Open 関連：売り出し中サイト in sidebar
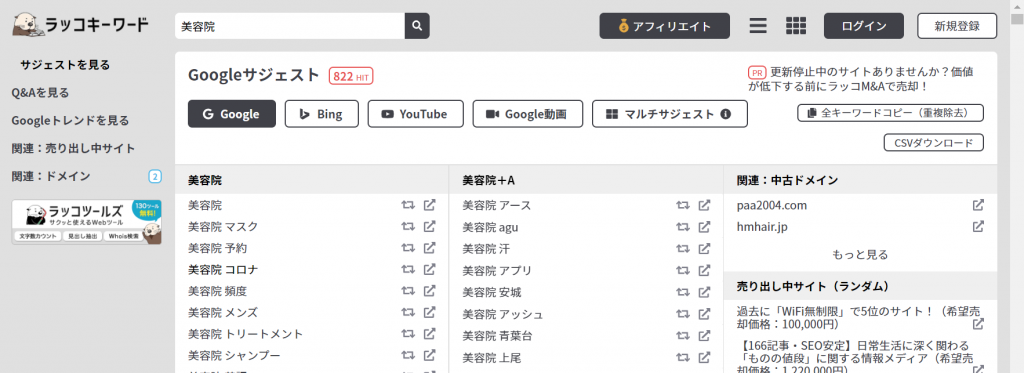Viewport: 1024px width, 373px height. (73, 148)
